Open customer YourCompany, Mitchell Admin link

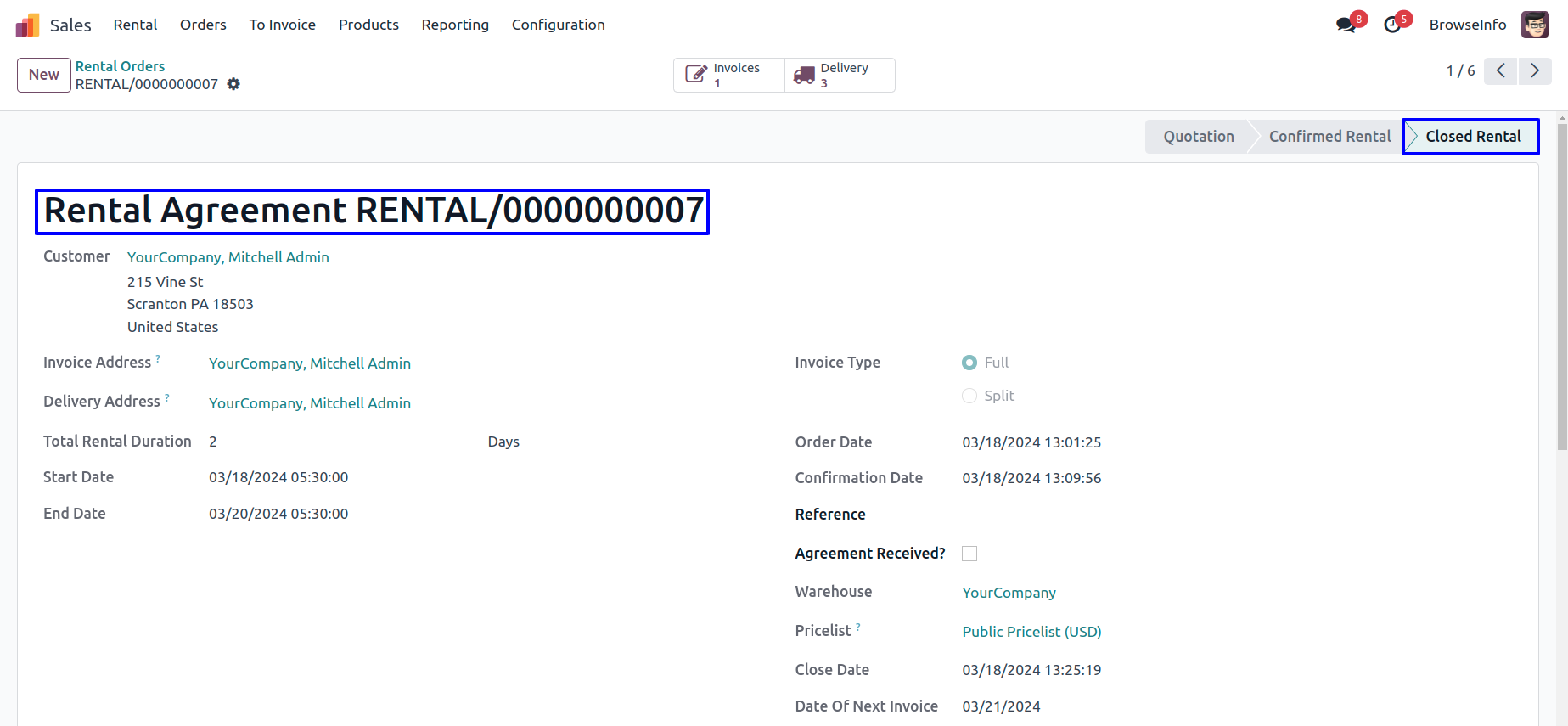pyautogui.click(x=228, y=257)
